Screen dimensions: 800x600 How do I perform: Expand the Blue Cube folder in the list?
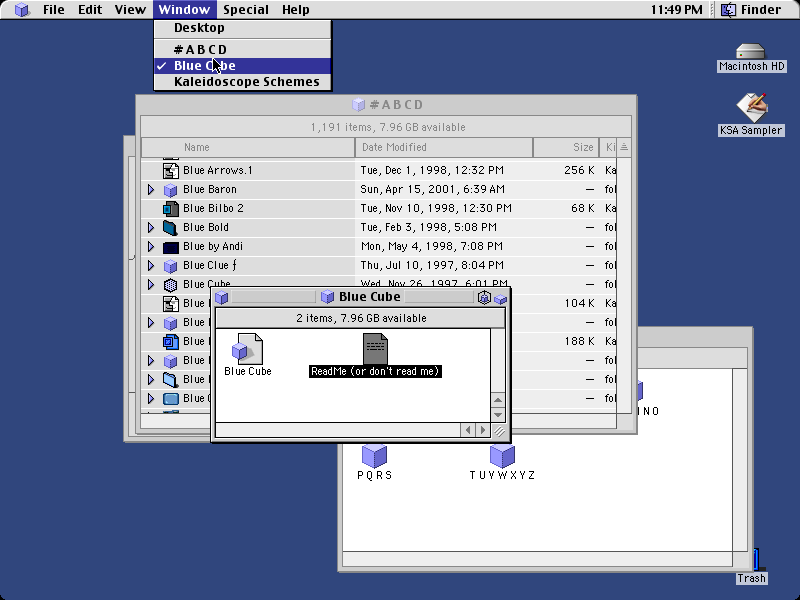pyautogui.click(x=151, y=285)
